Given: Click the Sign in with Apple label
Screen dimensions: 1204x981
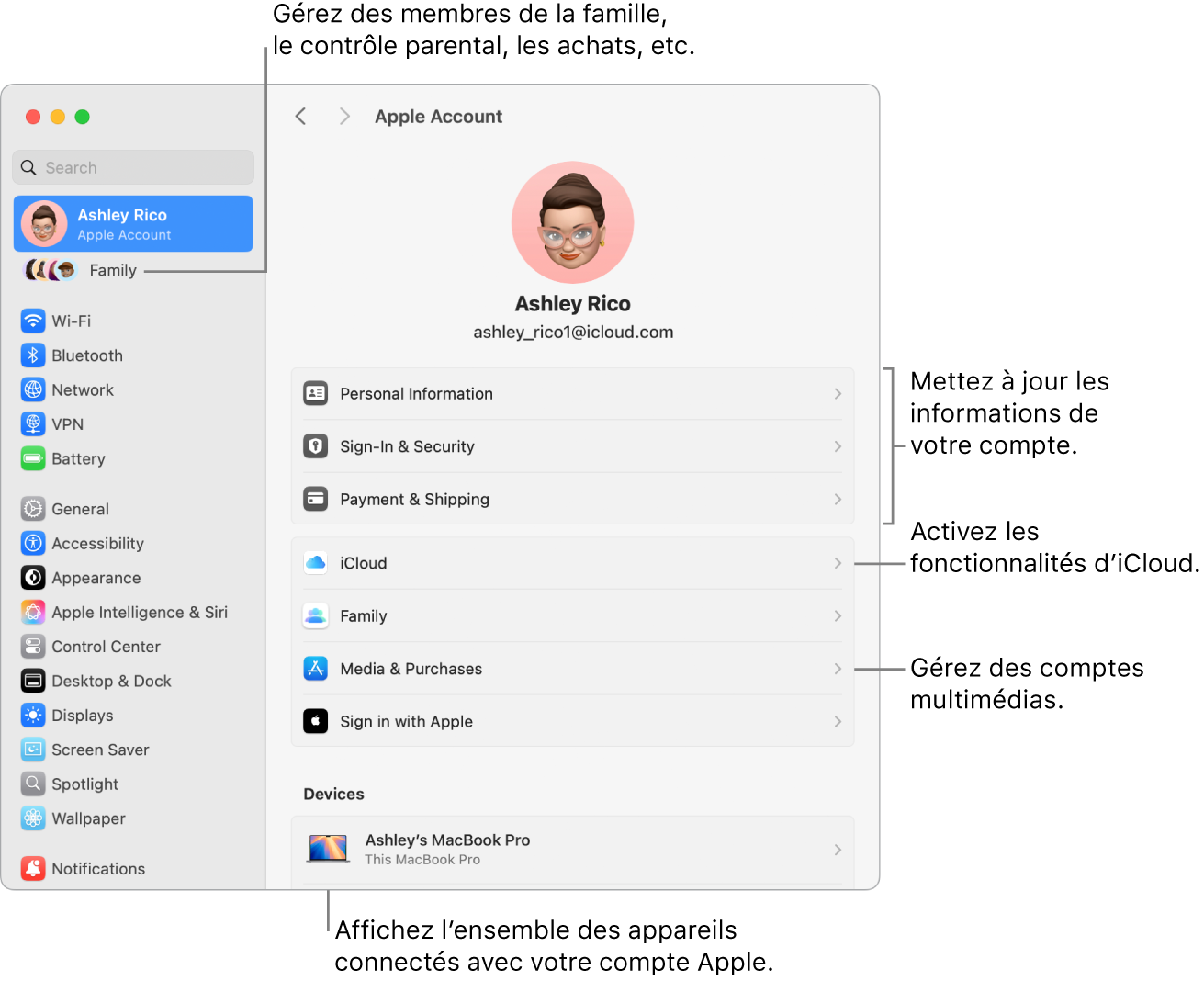Looking at the screenshot, I should tap(406, 721).
